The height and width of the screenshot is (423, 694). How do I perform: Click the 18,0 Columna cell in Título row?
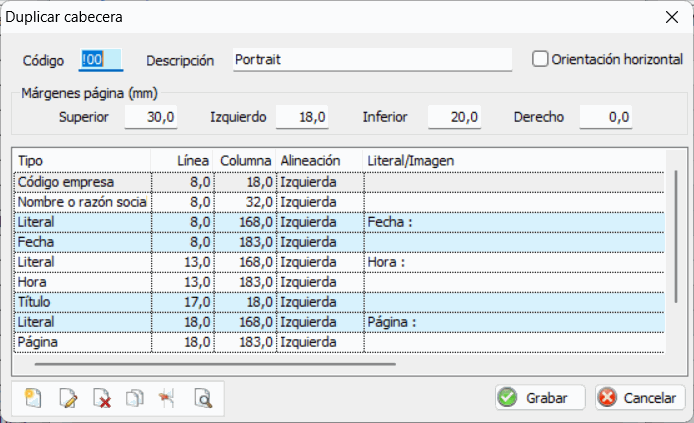click(x=245, y=302)
